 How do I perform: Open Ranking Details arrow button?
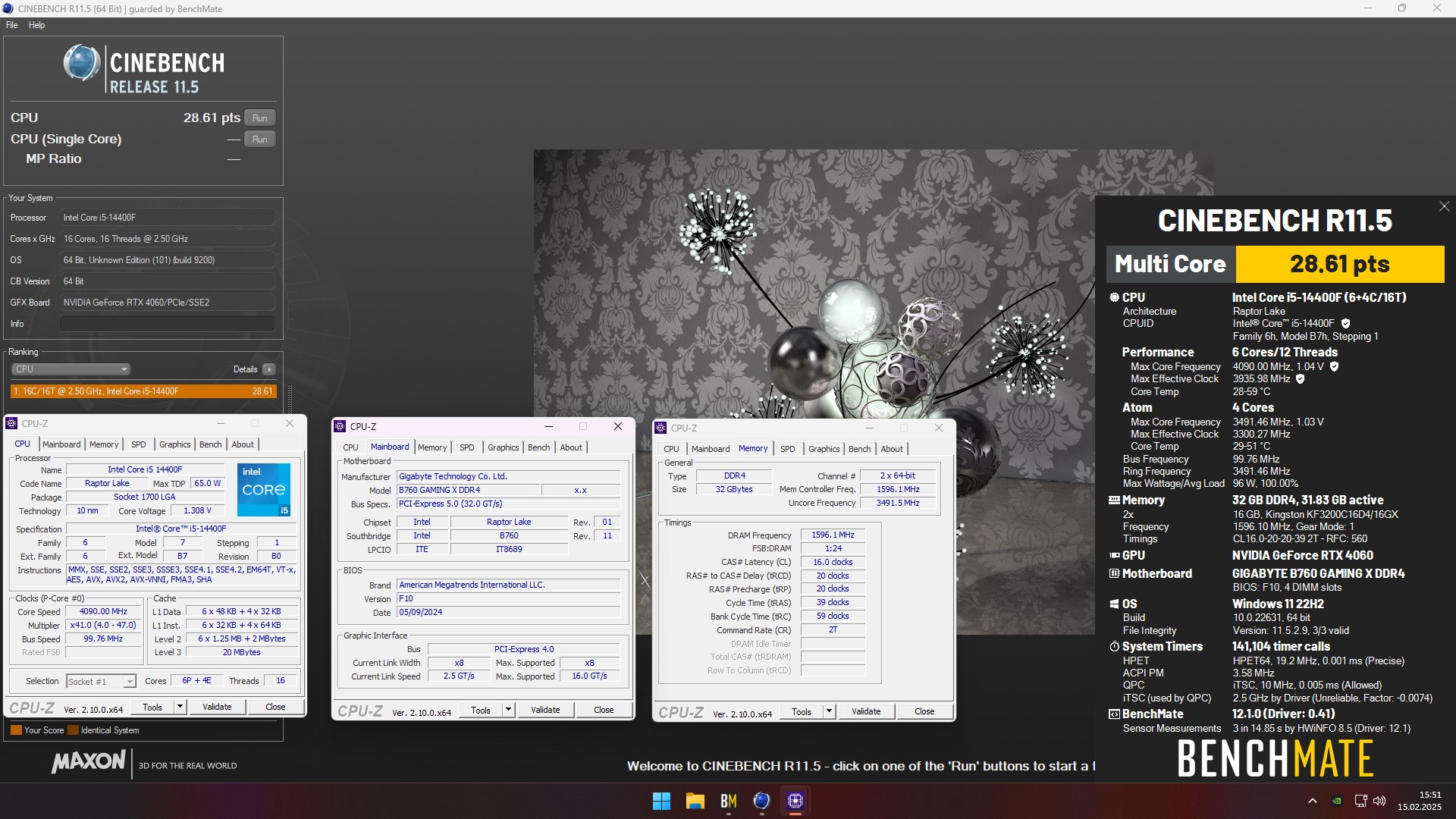(x=269, y=369)
